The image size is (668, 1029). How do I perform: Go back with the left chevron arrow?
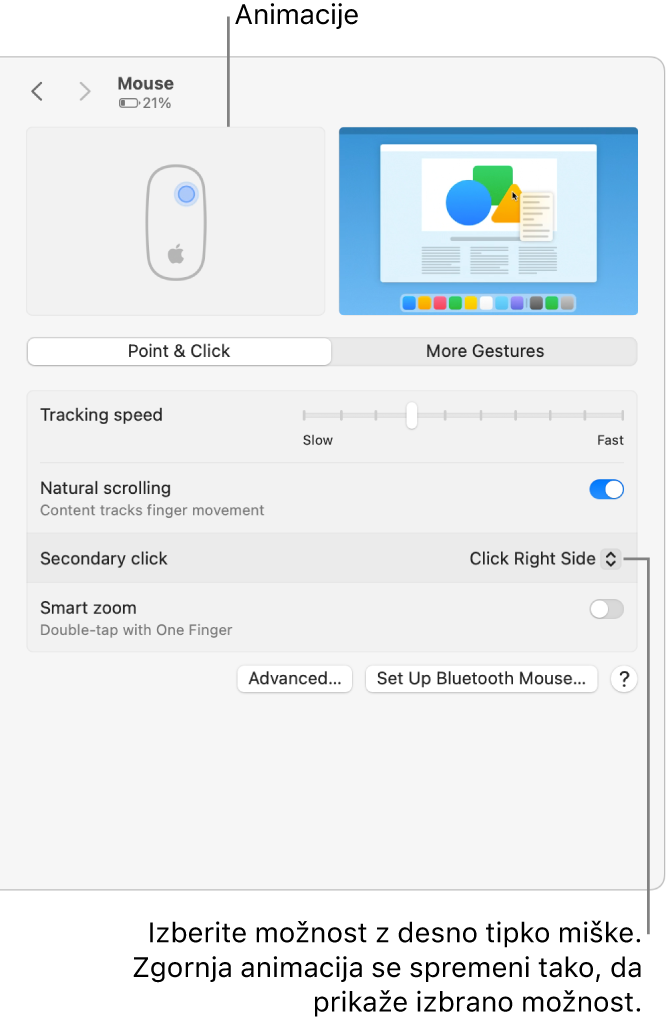[x=37, y=91]
